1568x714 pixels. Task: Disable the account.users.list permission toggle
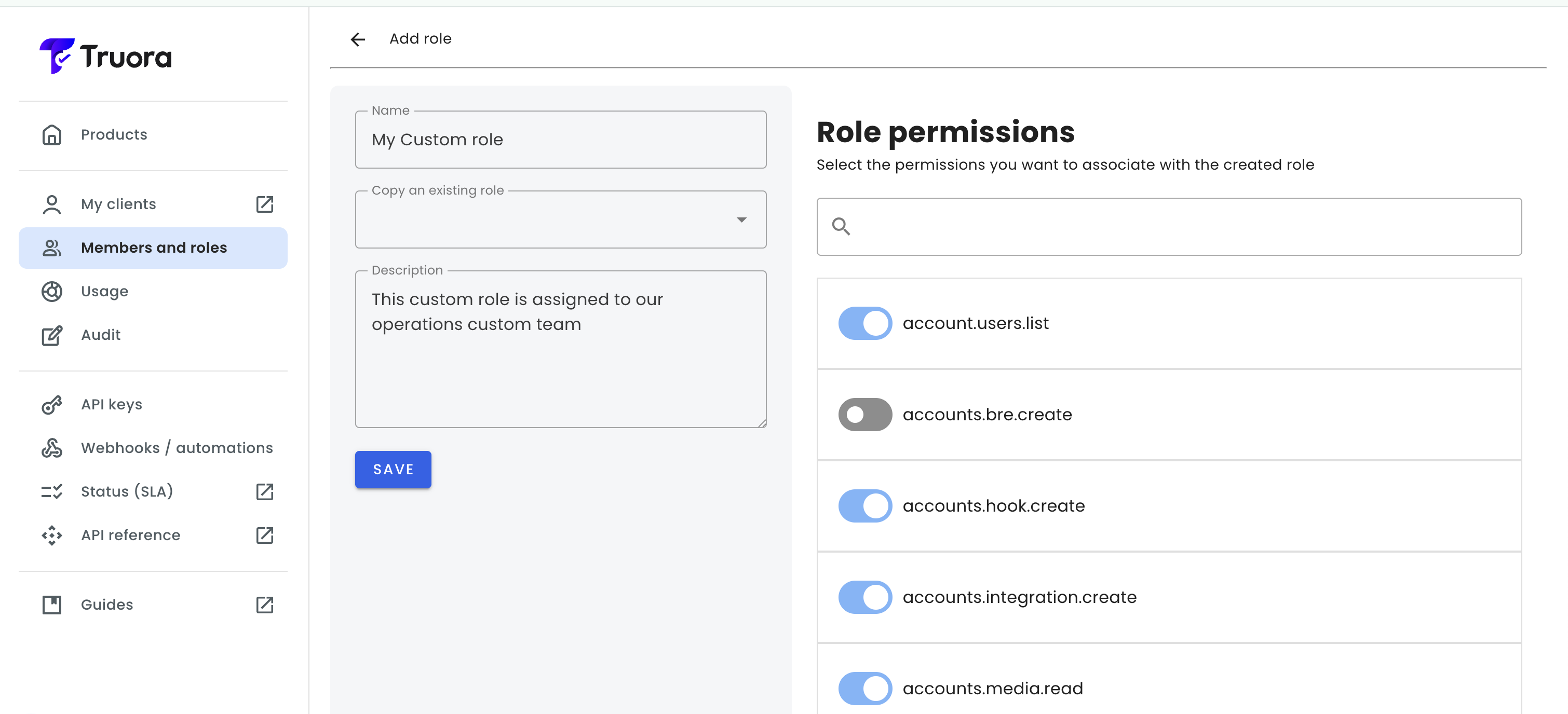[865, 323]
